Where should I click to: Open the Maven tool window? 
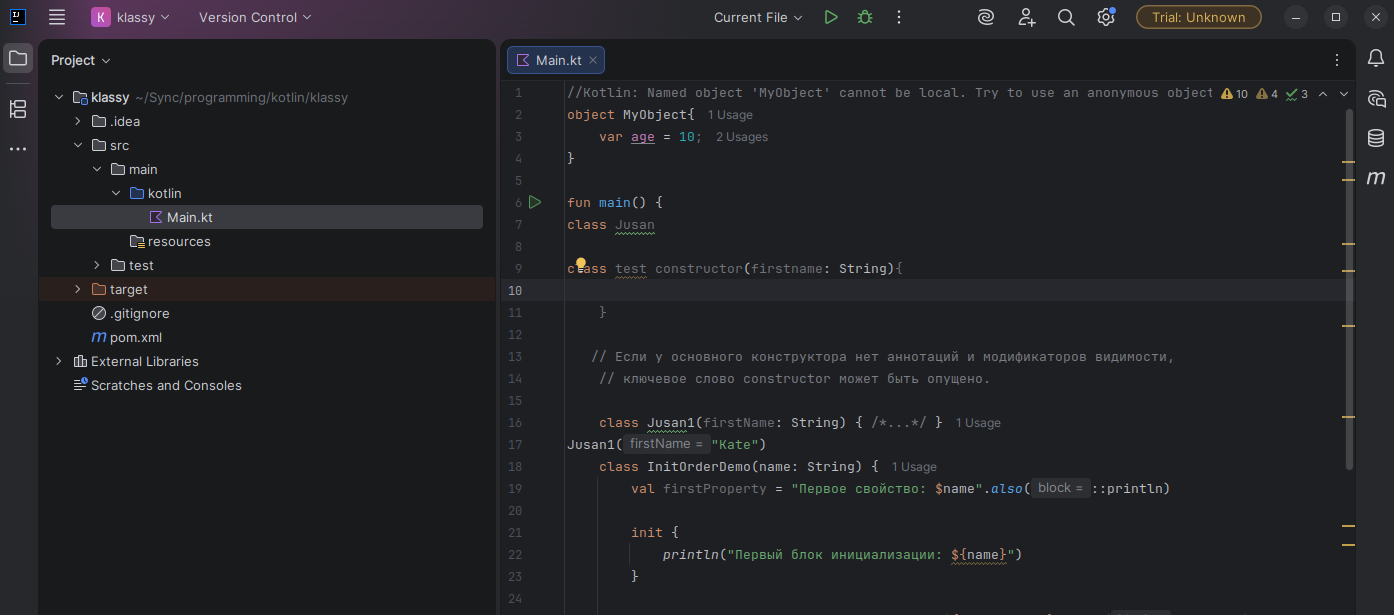tap(1376, 178)
